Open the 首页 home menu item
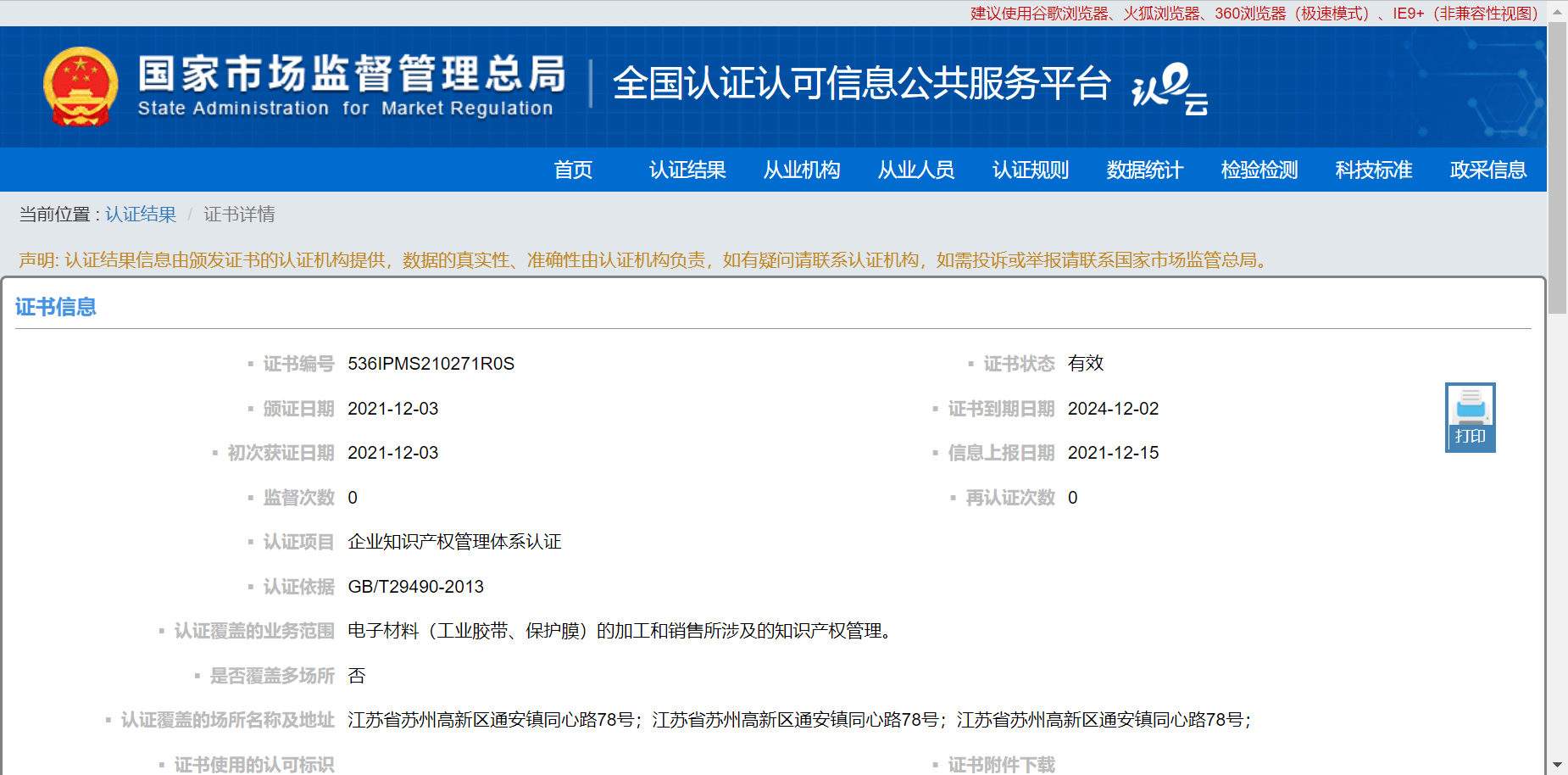The width and height of the screenshot is (1568, 775). coord(573,170)
